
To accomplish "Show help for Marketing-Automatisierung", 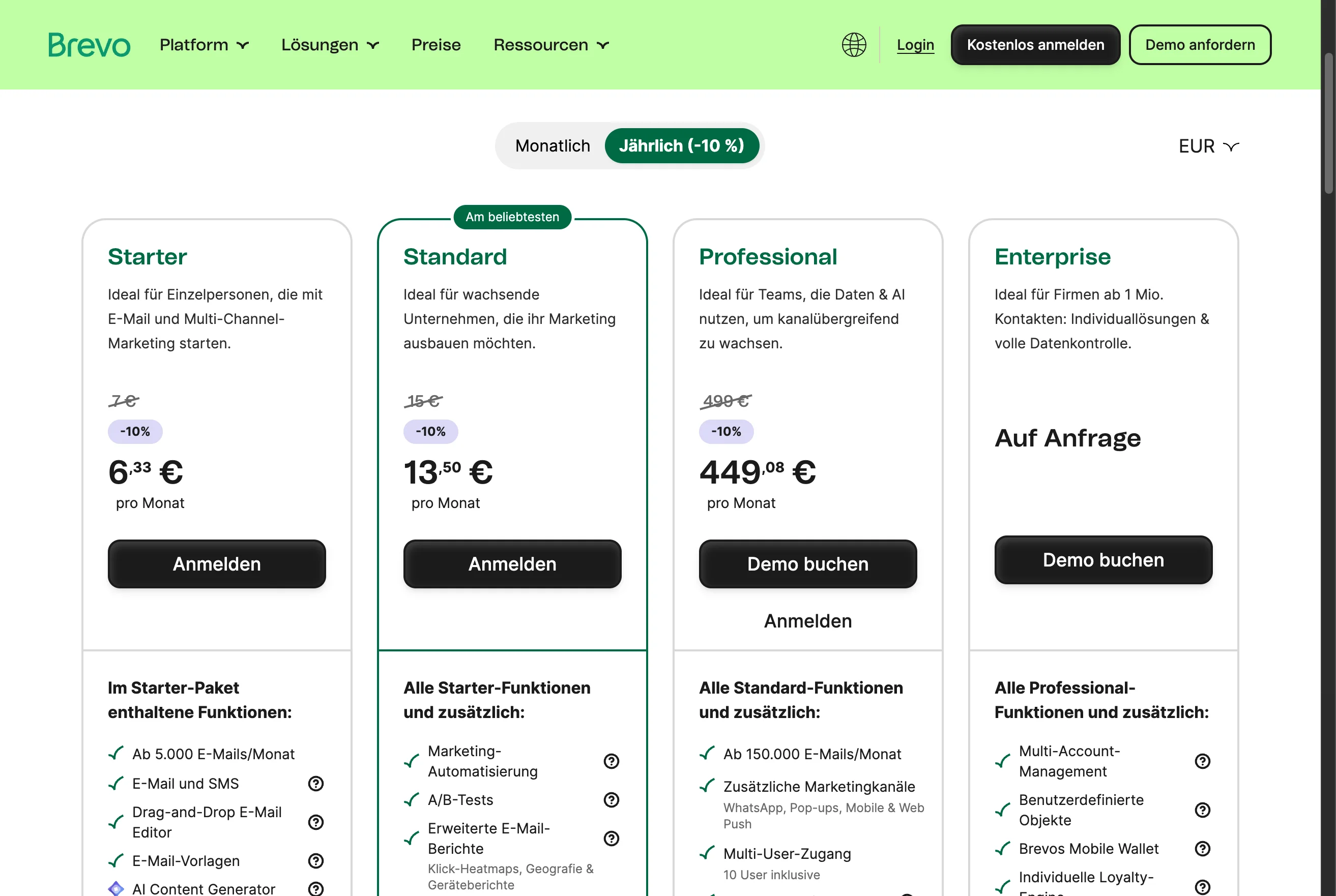I will click(x=611, y=761).
